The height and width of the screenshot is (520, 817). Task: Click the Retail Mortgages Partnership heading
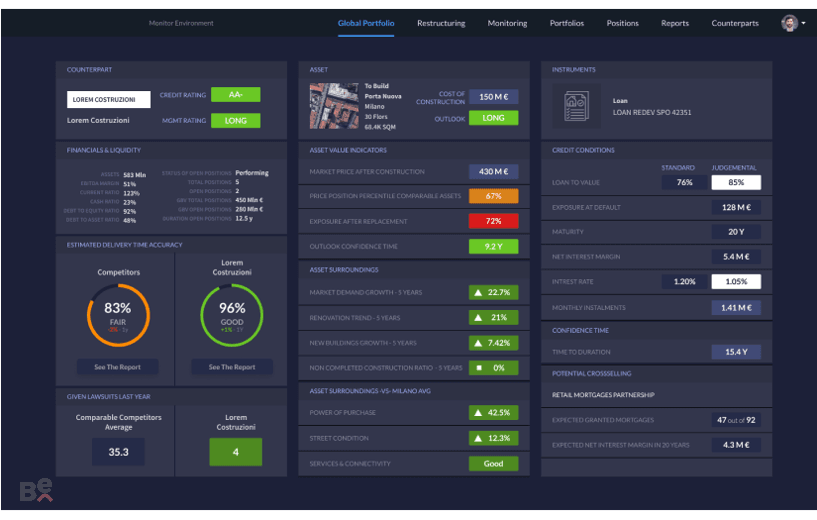pos(603,395)
